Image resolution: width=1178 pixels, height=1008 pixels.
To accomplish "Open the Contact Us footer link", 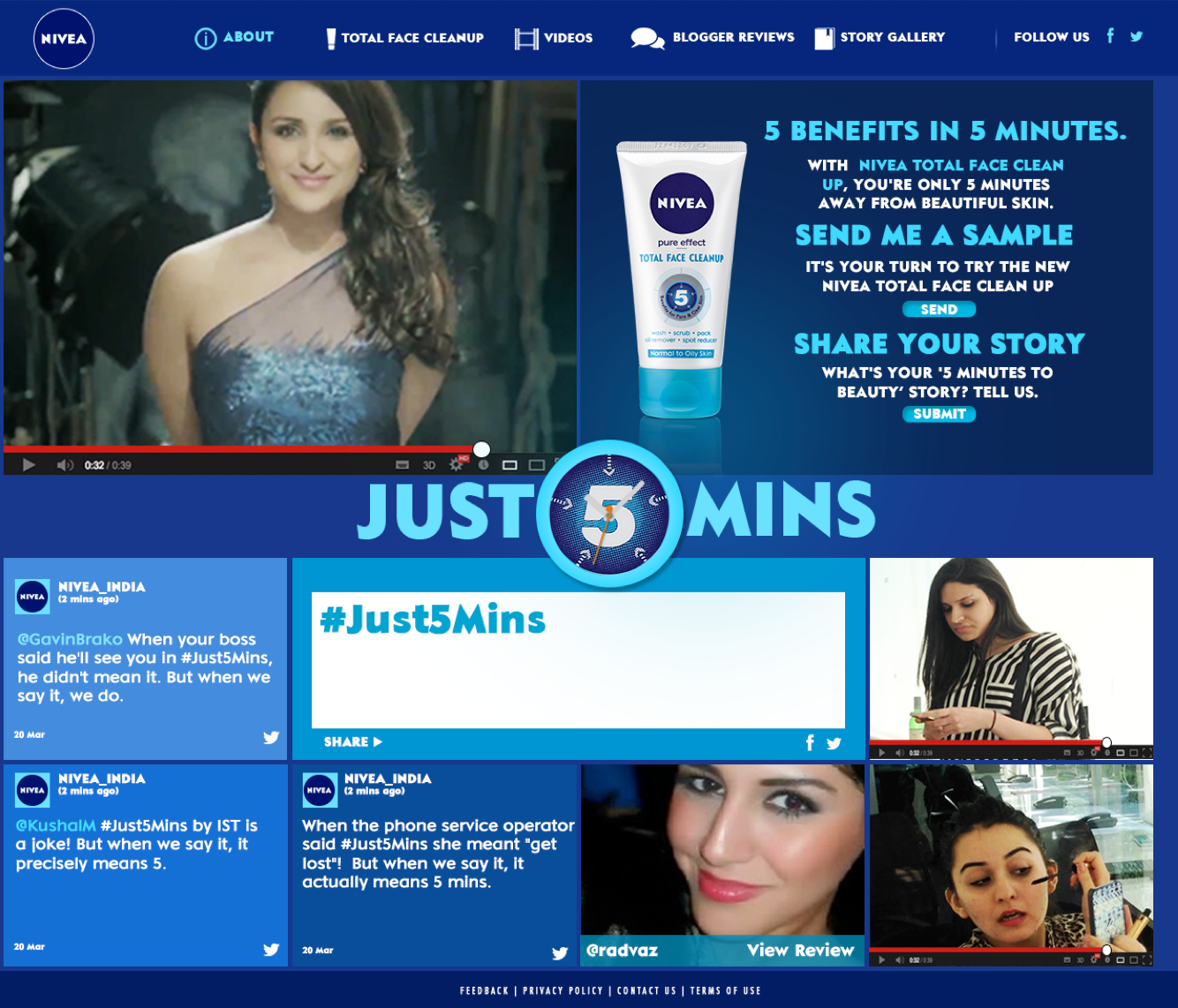I will [x=646, y=991].
